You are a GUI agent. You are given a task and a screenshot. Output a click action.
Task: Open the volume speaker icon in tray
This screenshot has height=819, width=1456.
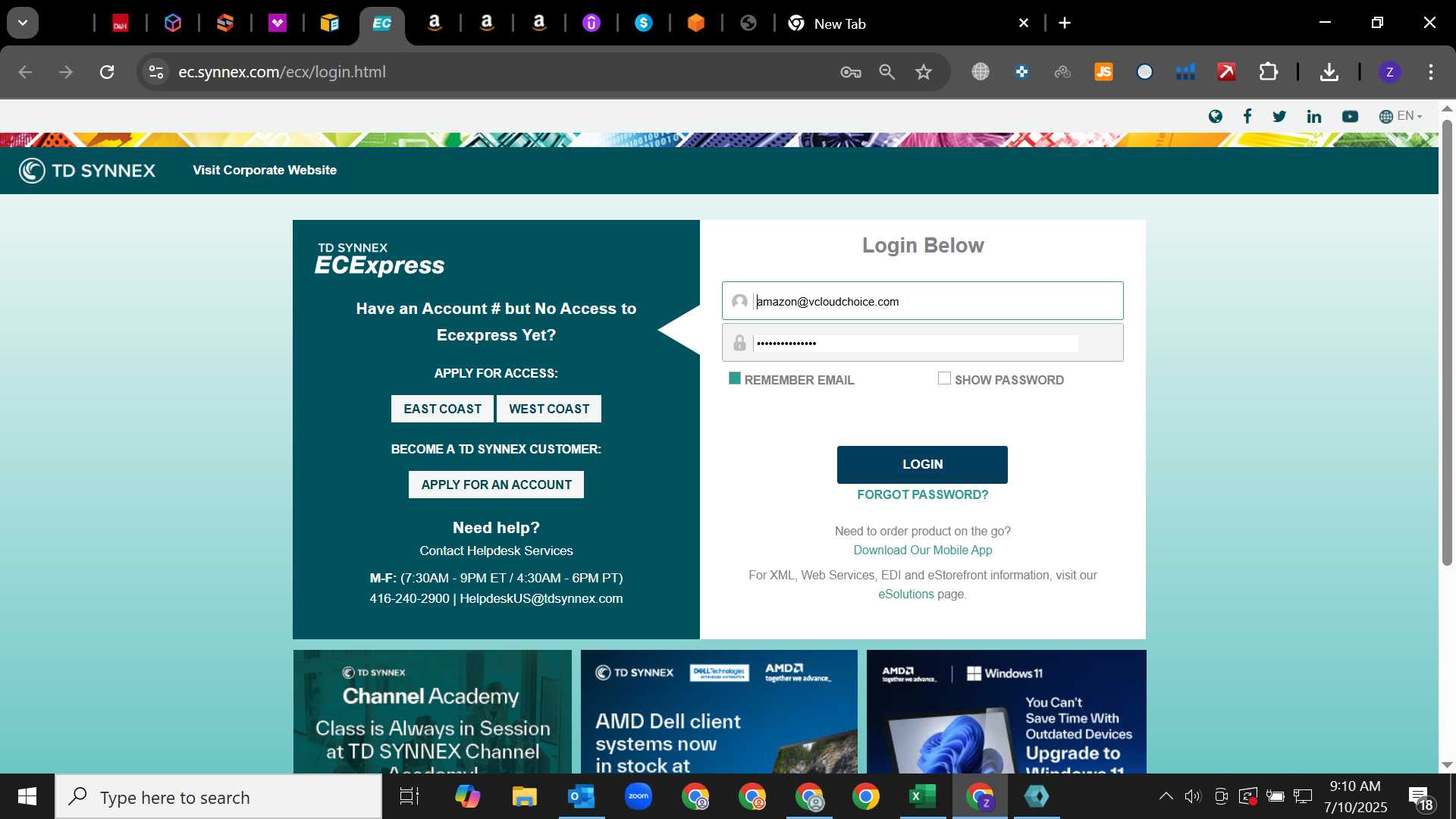pos(1193,796)
